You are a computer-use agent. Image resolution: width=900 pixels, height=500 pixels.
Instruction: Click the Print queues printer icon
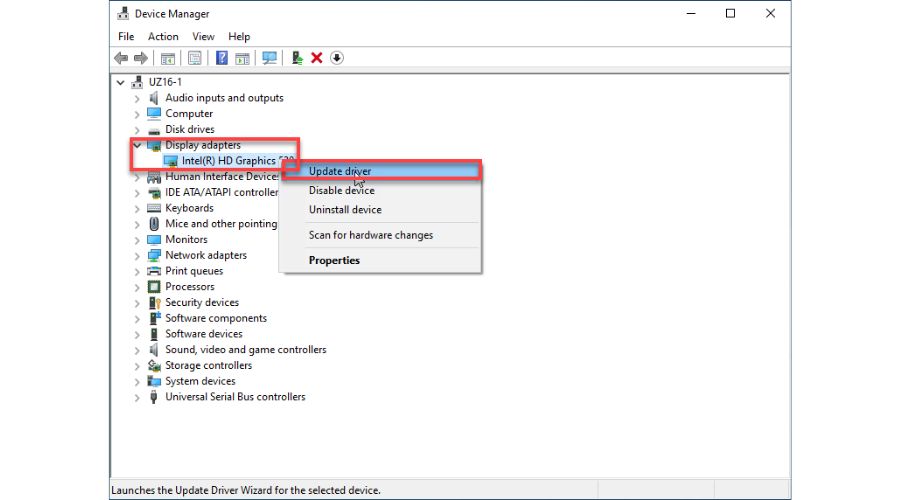pos(154,271)
